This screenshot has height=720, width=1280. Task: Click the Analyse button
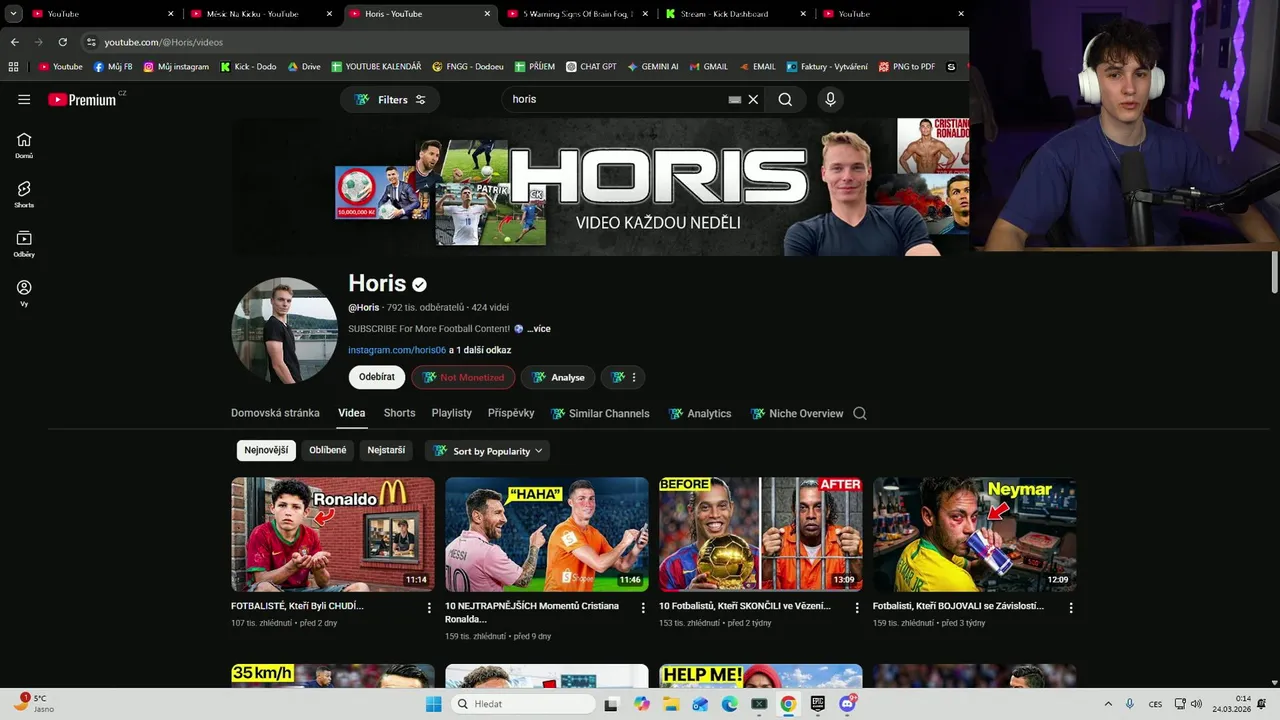pyautogui.click(x=558, y=377)
